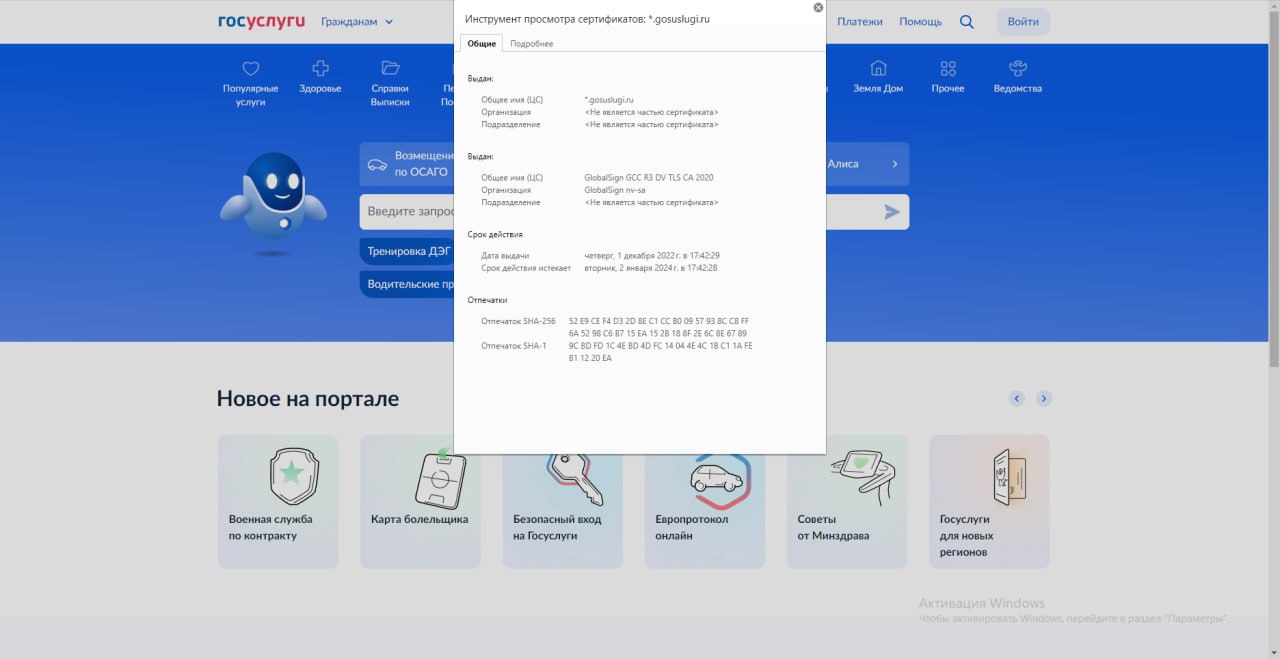The height and width of the screenshot is (659, 1280).
Task: Click the Срок действия истекает label
Action: pyautogui.click(x=526, y=268)
